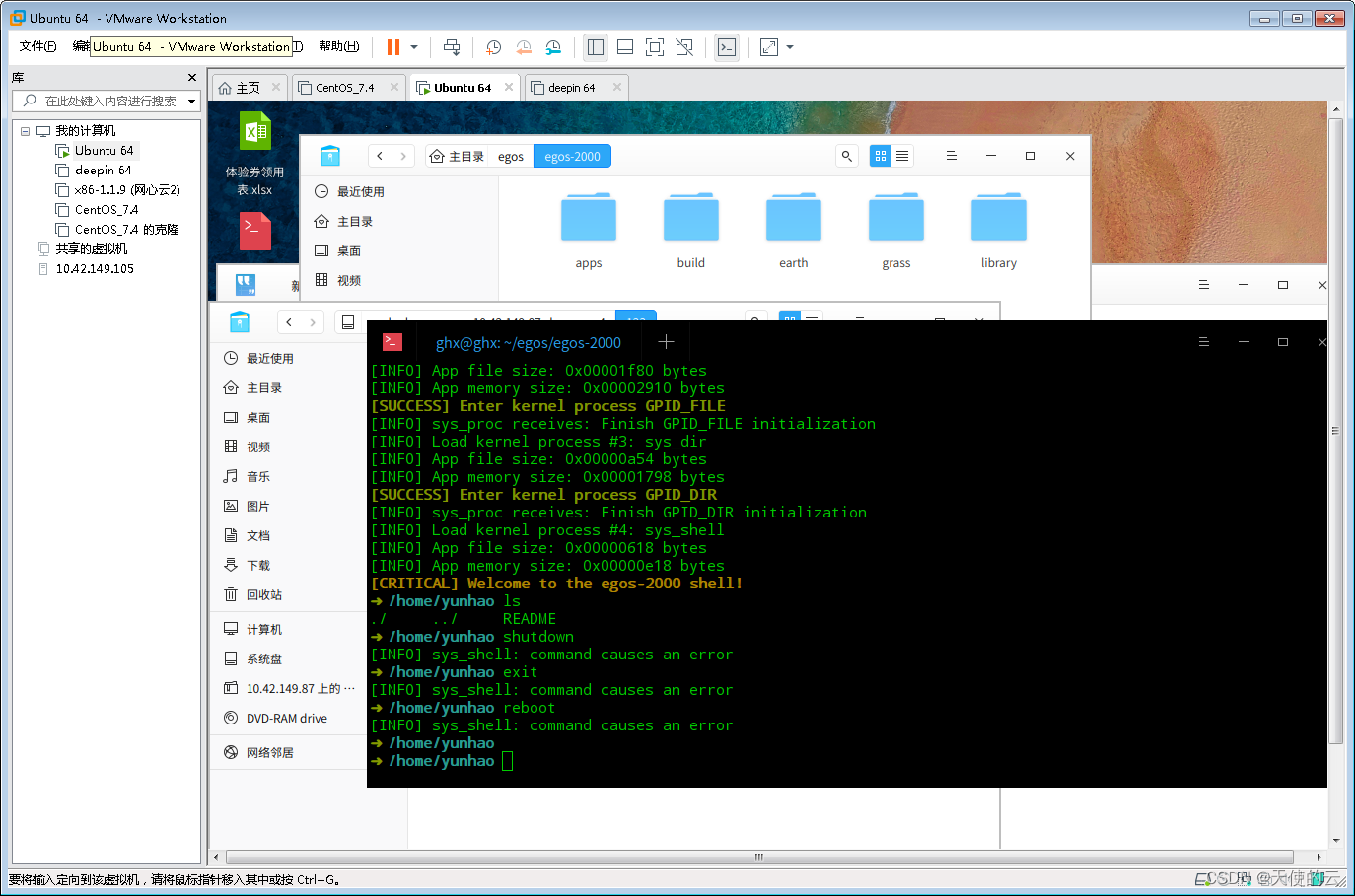This screenshot has height=896, width=1355.
Task: Go forward in egos-2000 file manager
Action: (403, 156)
